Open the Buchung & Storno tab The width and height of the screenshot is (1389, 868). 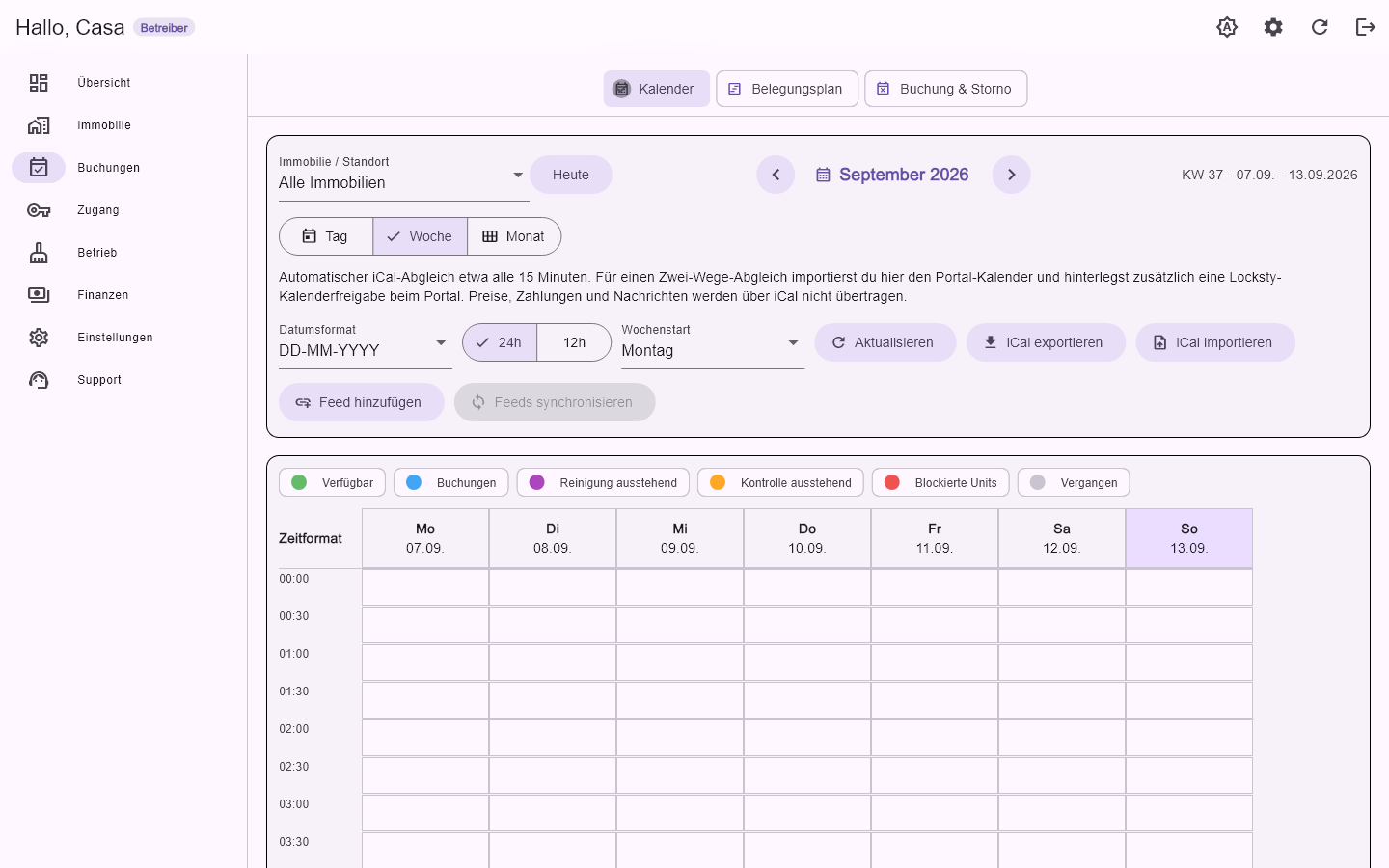(x=946, y=89)
